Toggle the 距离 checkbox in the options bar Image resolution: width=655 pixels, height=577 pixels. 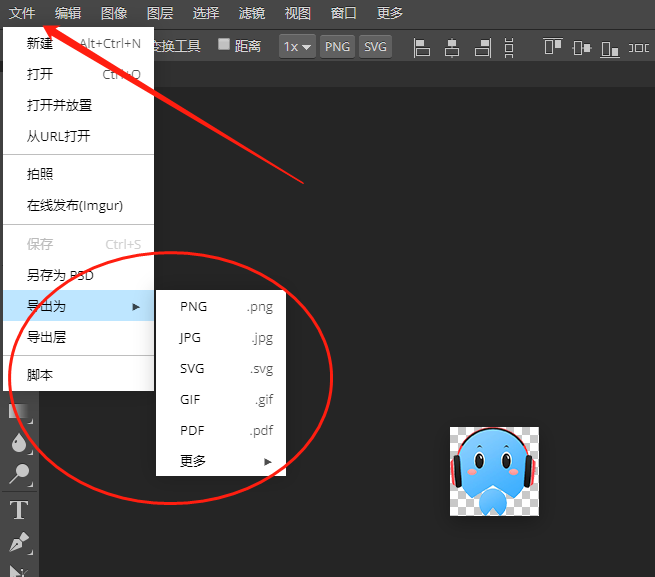224,45
